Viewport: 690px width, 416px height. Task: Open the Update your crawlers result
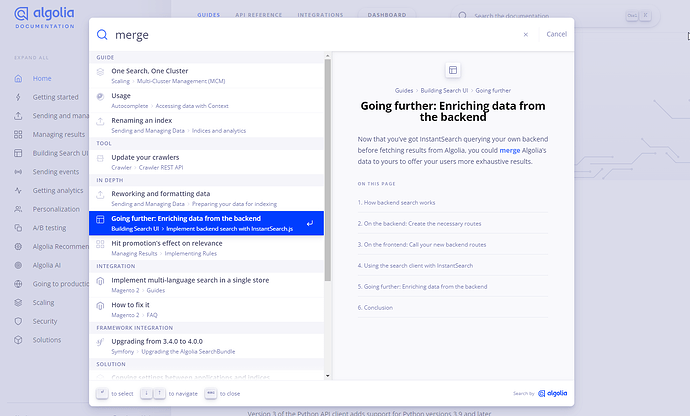[206, 162]
